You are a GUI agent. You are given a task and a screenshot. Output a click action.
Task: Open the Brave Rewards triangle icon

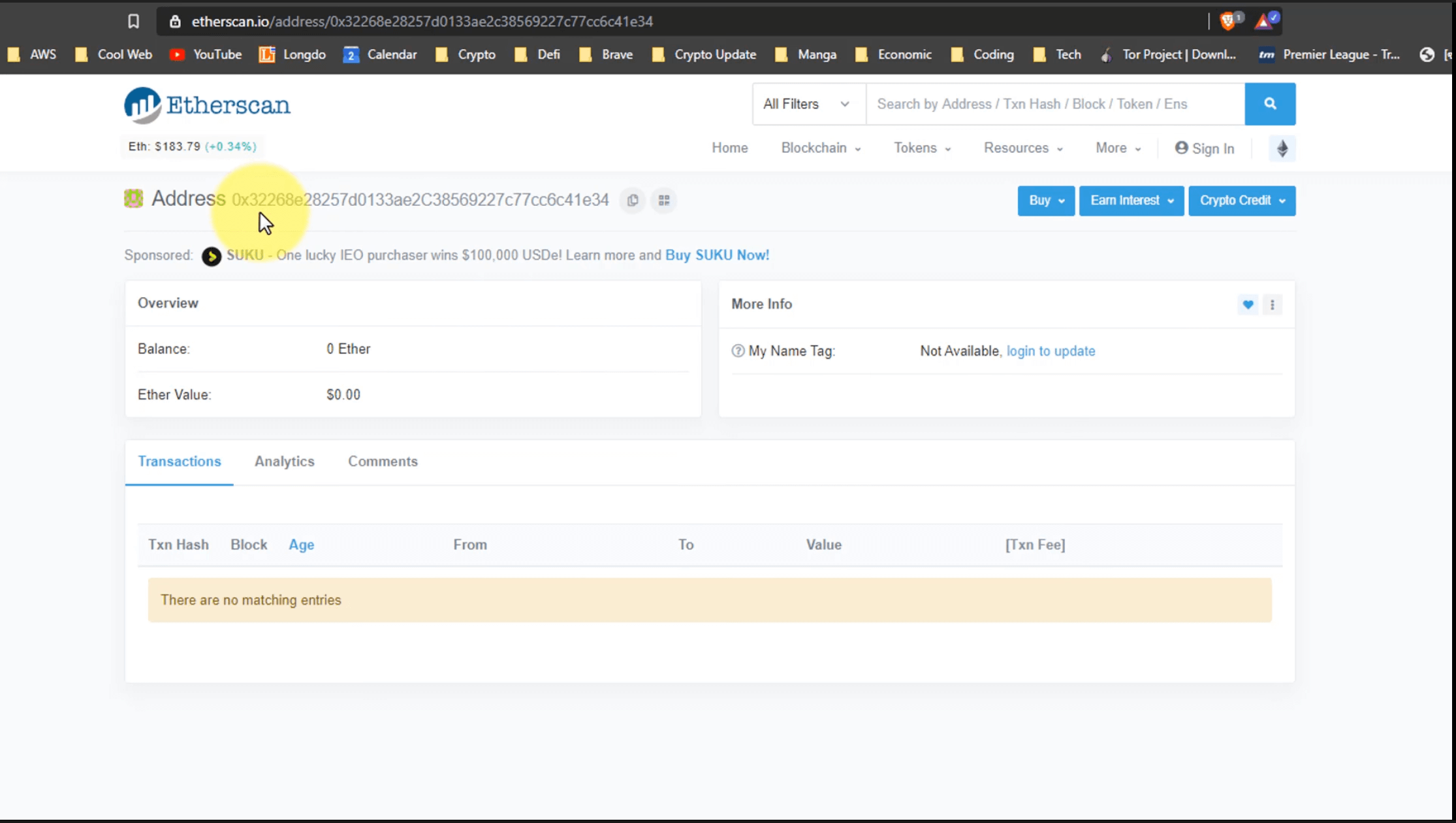(x=1265, y=22)
